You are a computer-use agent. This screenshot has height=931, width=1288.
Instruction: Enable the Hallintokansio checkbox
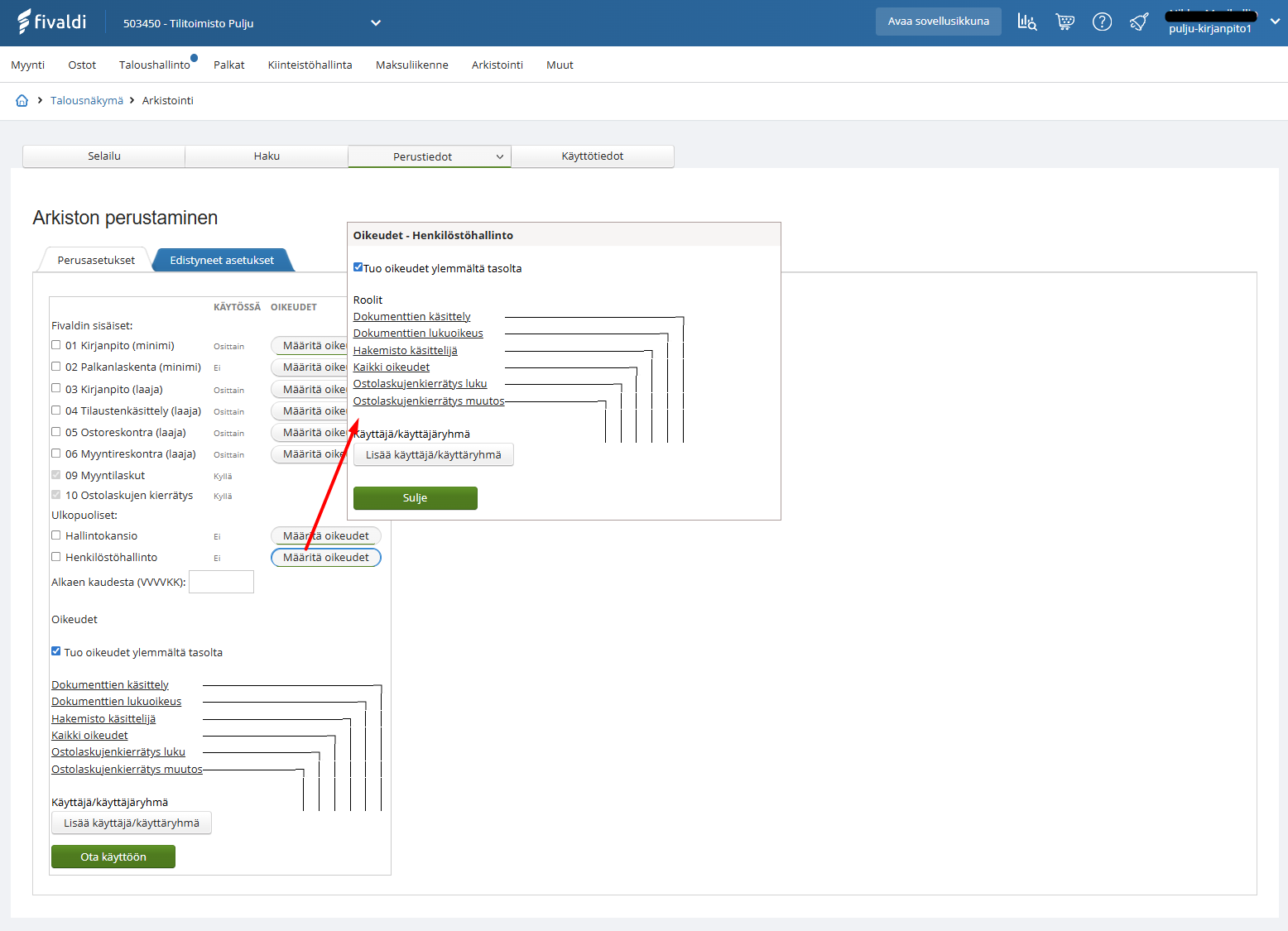tap(56, 535)
